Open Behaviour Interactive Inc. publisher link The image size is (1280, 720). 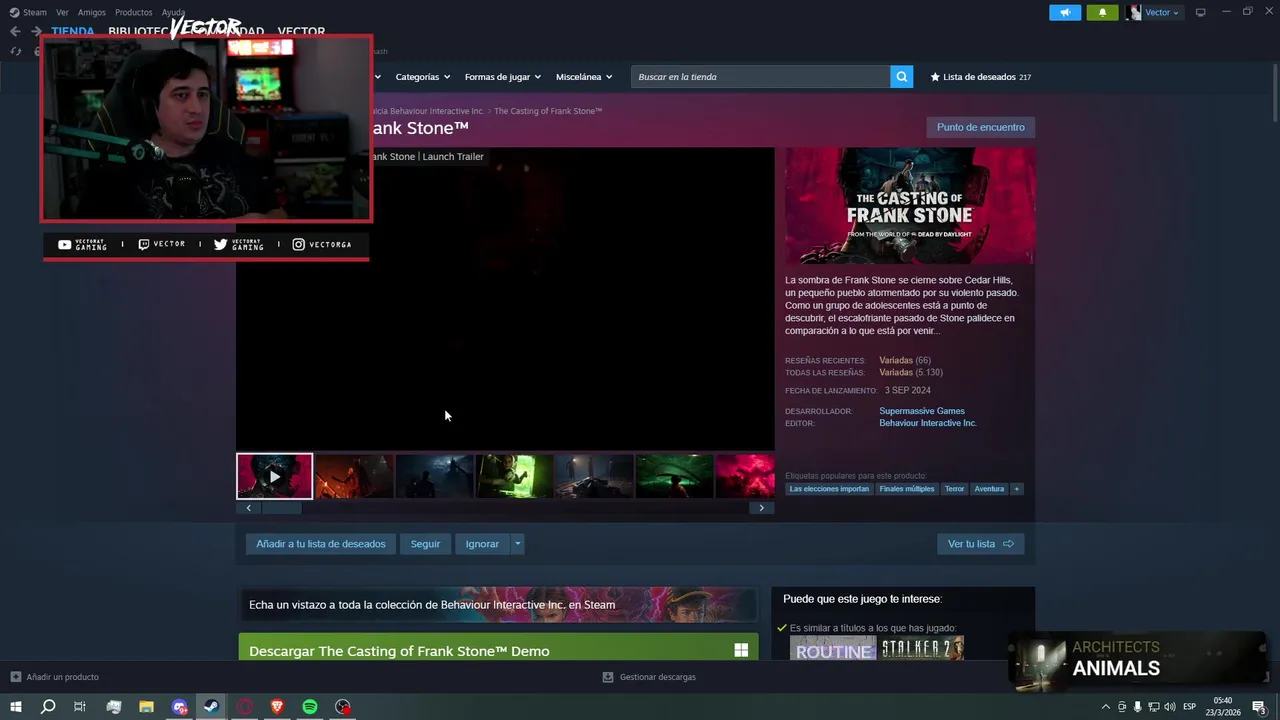(928, 423)
